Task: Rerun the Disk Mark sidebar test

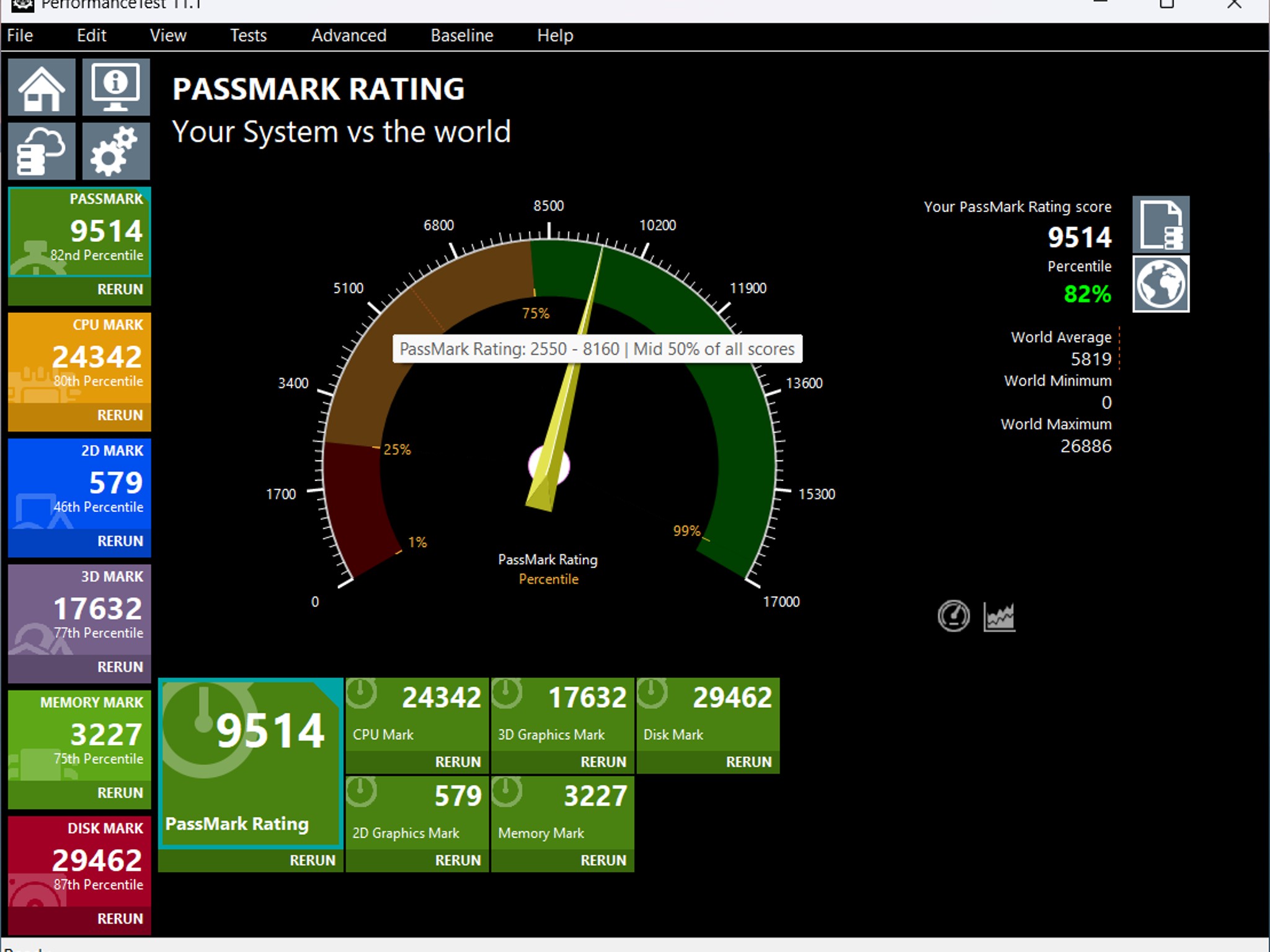Action: [120, 919]
